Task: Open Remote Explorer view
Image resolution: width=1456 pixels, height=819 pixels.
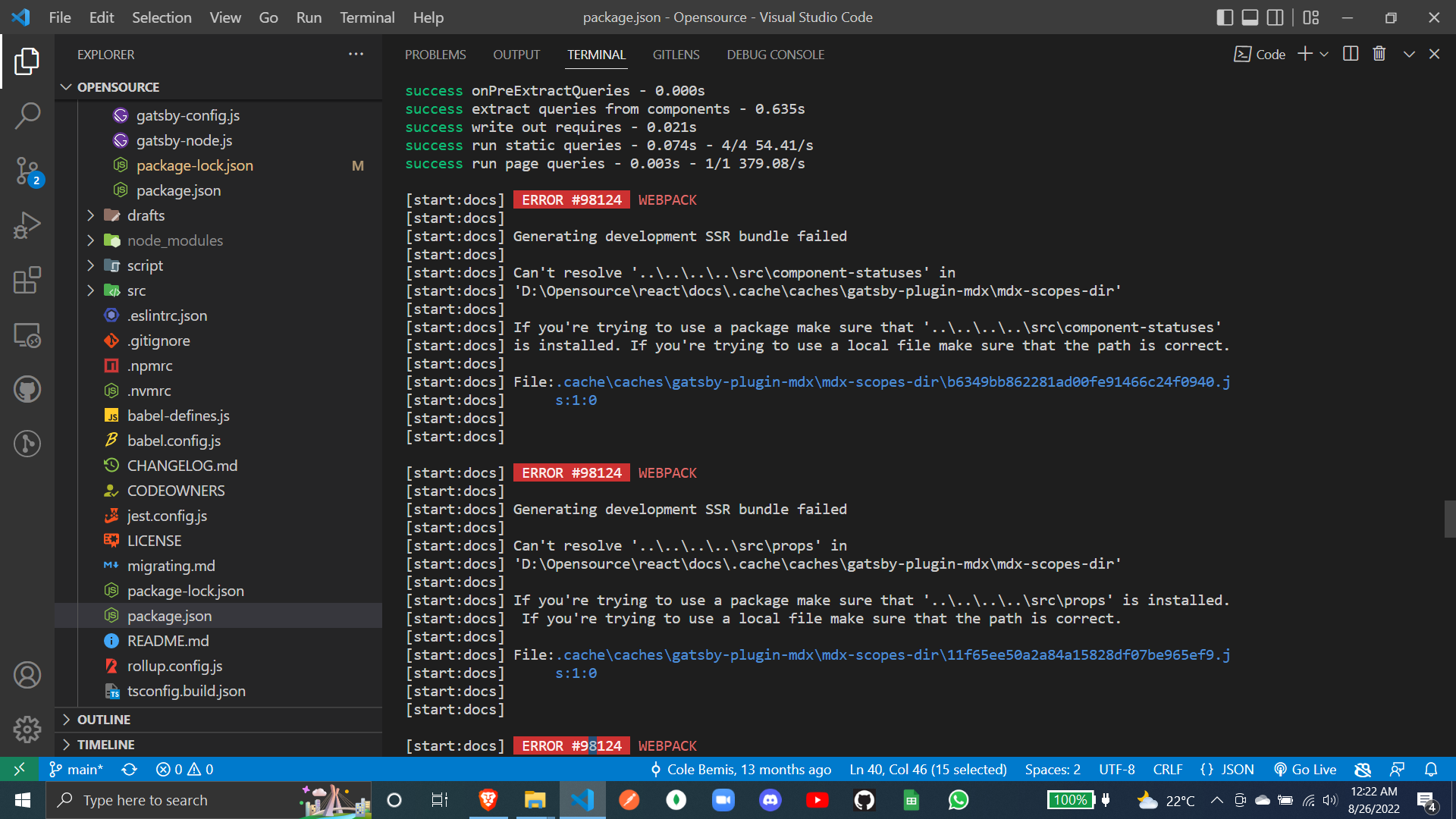Action: (27, 335)
